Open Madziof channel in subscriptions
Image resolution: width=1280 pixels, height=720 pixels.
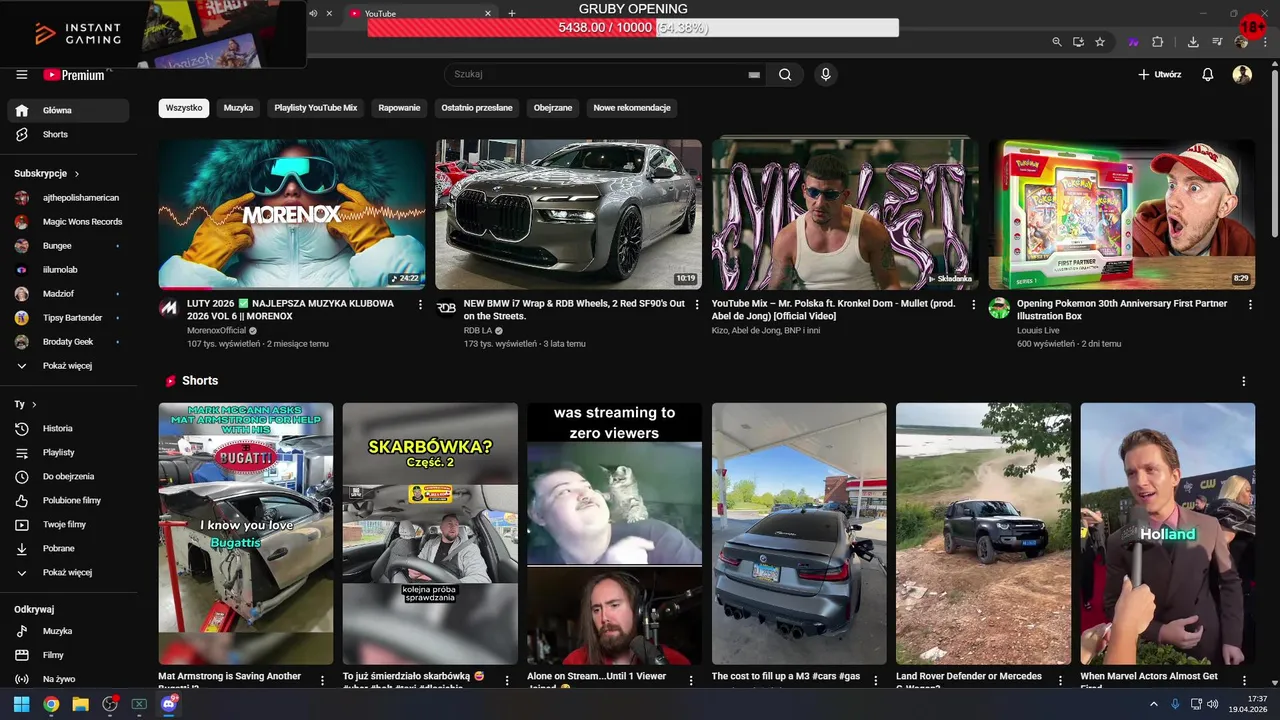point(68,294)
